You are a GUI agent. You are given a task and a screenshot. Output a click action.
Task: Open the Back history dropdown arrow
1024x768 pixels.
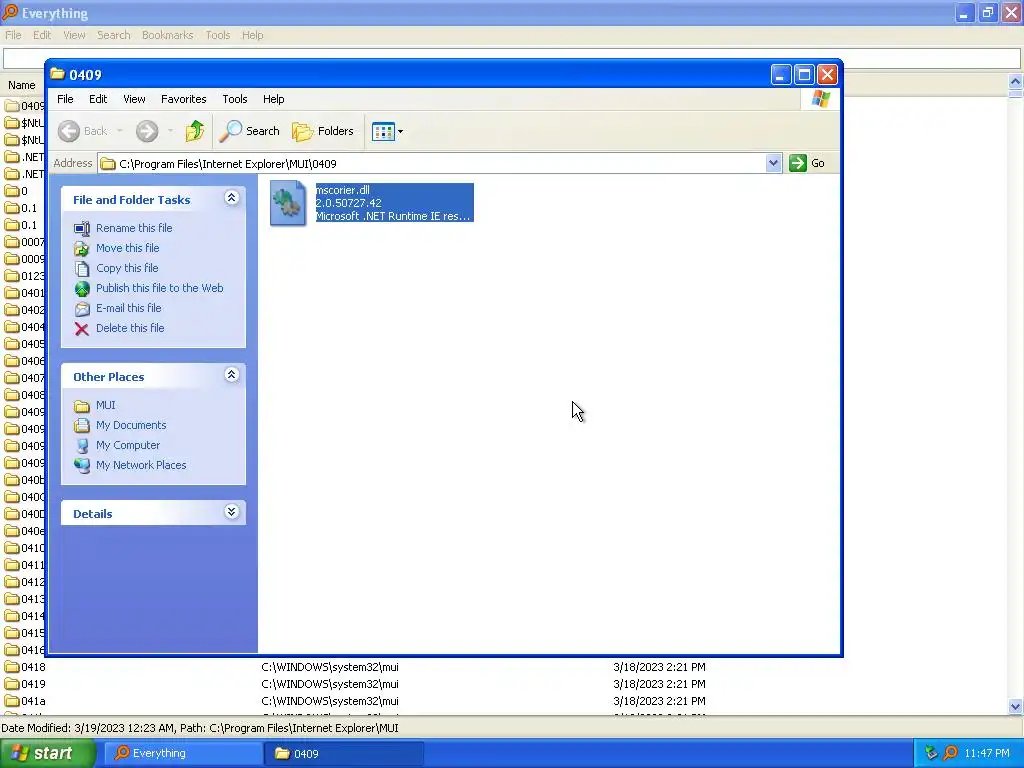point(120,131)
